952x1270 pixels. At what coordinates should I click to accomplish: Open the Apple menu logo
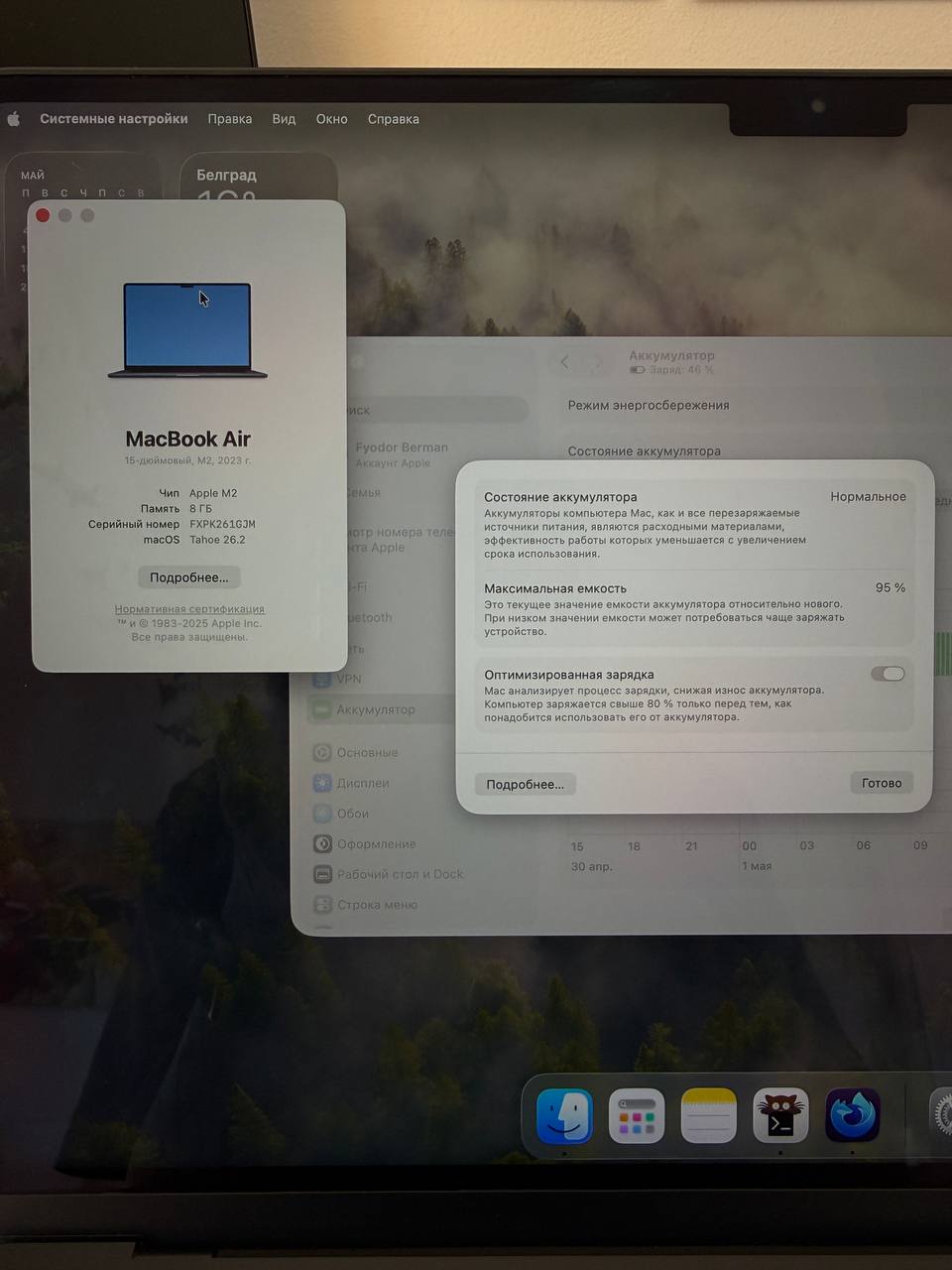click(x=14, y=119)
